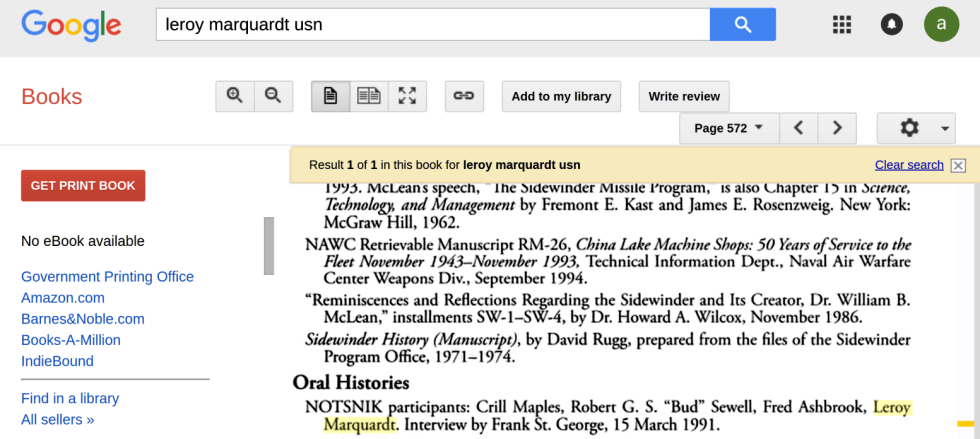Click the account avatar icon
The height and width of the screenshot is (439, 980).
point(941,25)
